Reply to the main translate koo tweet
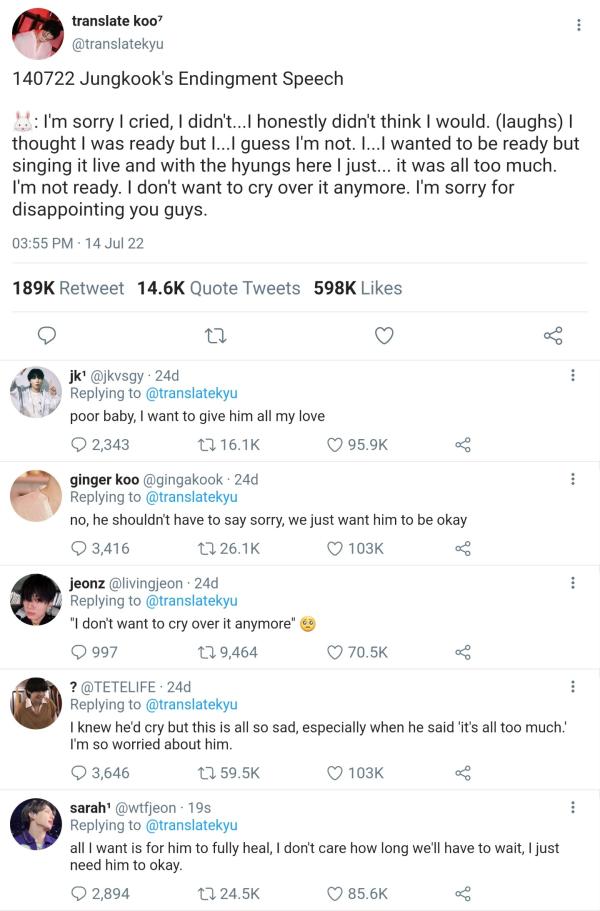600x911 pixels. click(45, 336)
